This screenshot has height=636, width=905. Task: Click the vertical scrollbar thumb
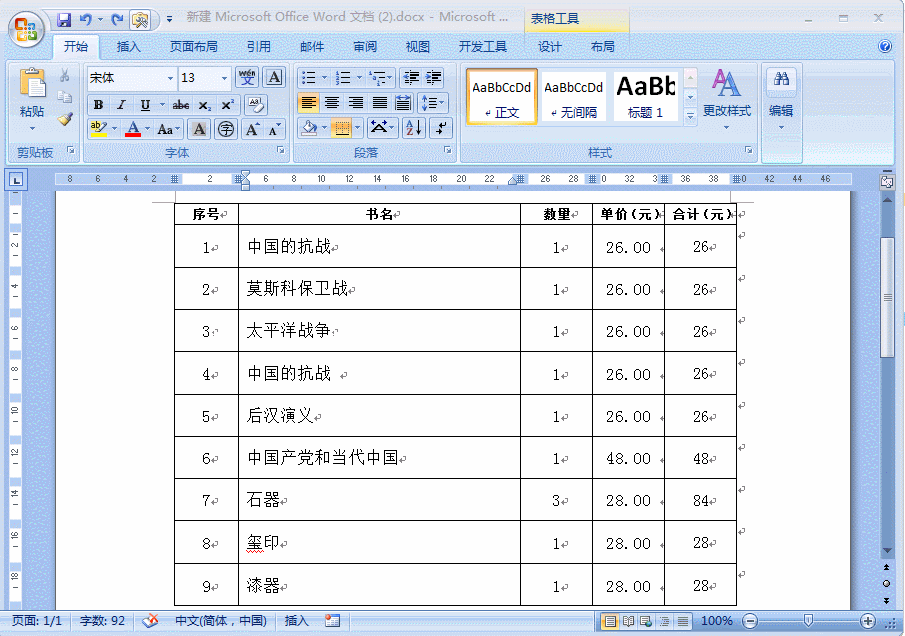pyautogui.click(x=887, y=297)
